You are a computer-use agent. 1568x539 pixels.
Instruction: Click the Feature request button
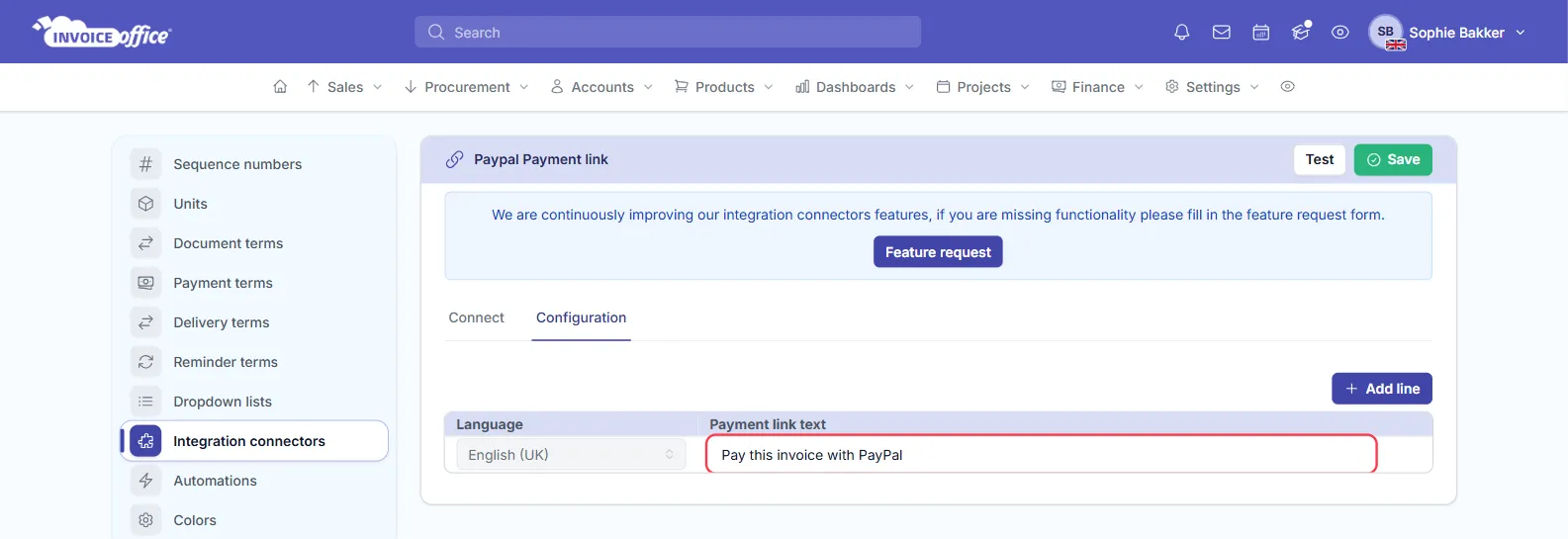pyautogui.click(x=938, y=252)
